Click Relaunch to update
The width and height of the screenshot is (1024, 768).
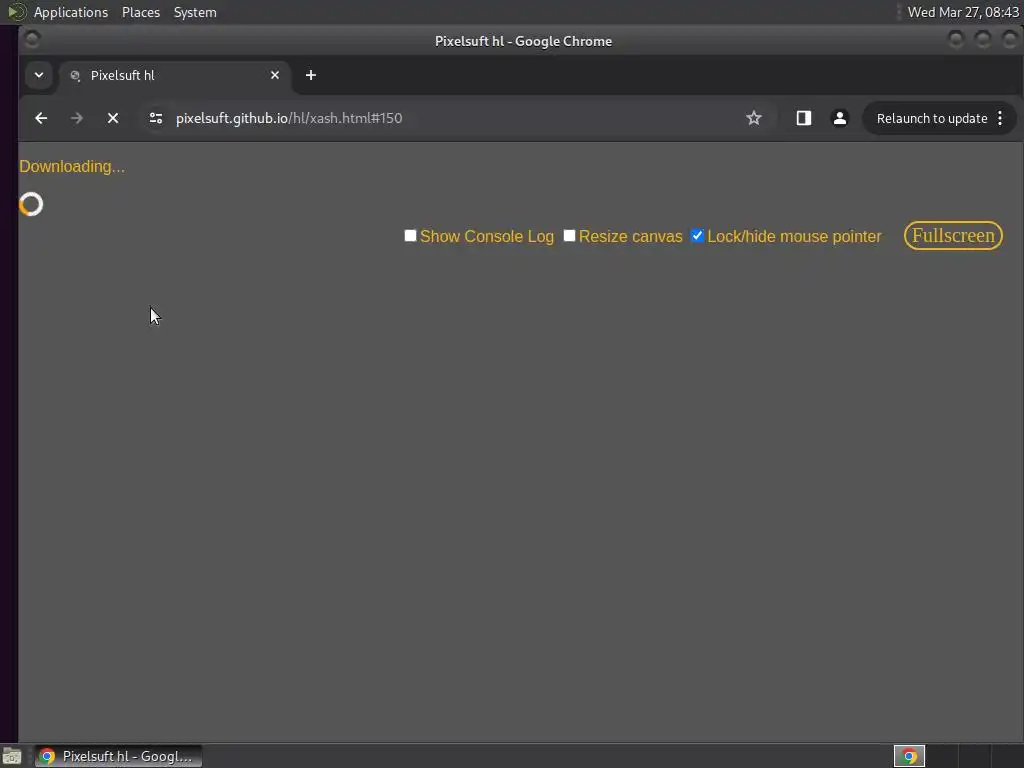pos(932,118)
